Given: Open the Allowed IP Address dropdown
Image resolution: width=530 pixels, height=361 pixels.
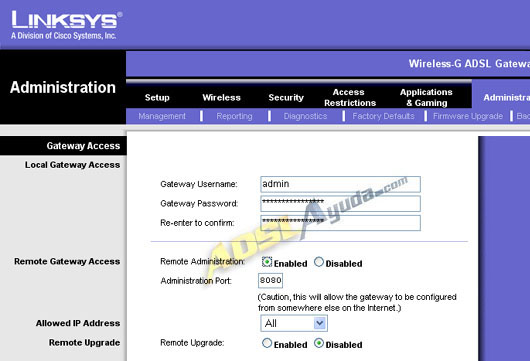Looking at the screenshot, I should point(294,323).
